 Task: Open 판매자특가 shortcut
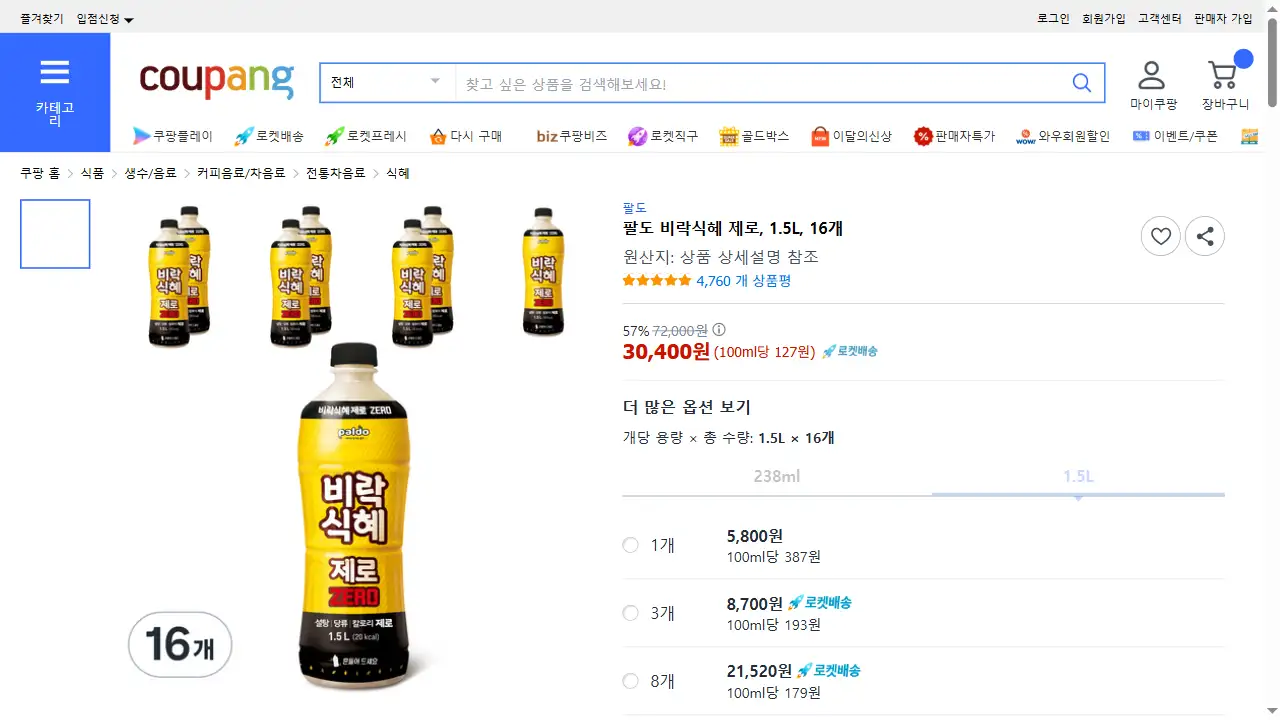point(954,136)
